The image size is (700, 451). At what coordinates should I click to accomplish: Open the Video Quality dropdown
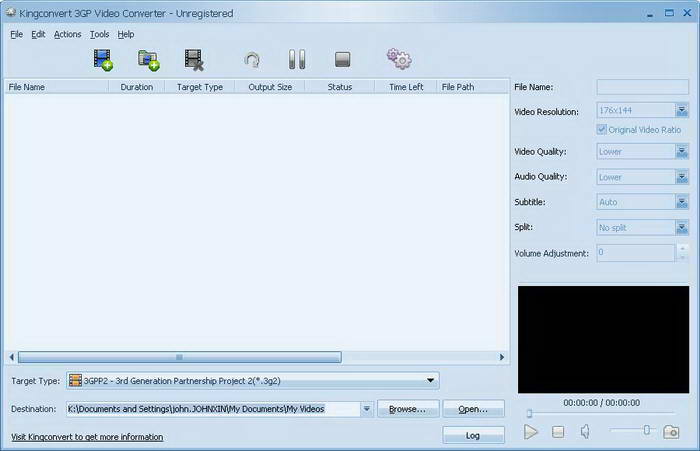point(681,151)
